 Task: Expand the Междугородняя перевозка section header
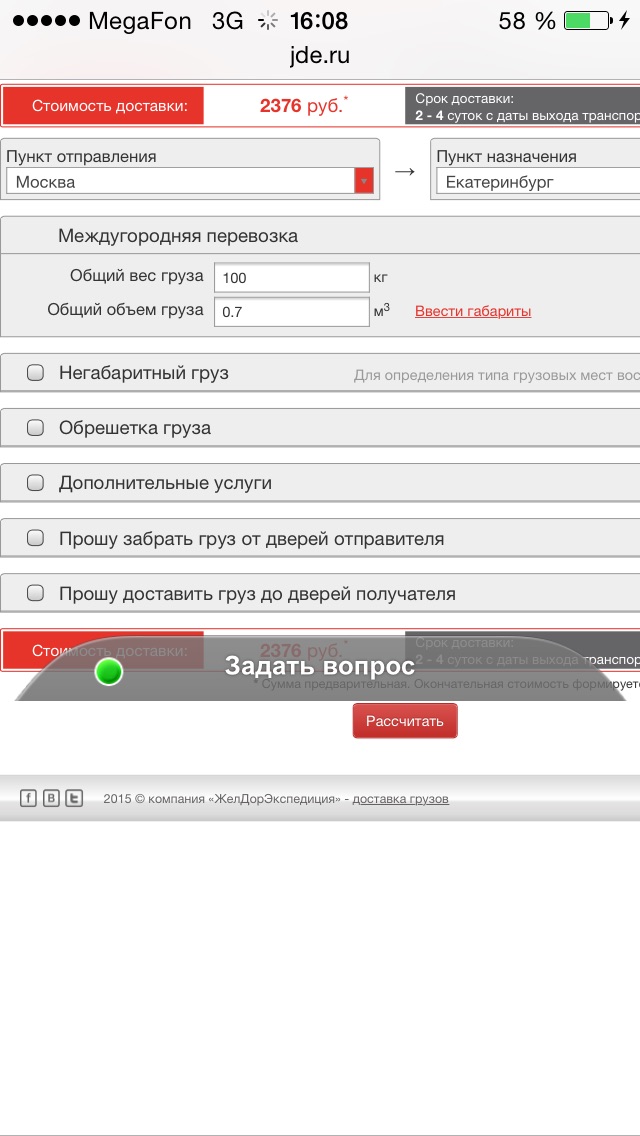tap(178, 237)
